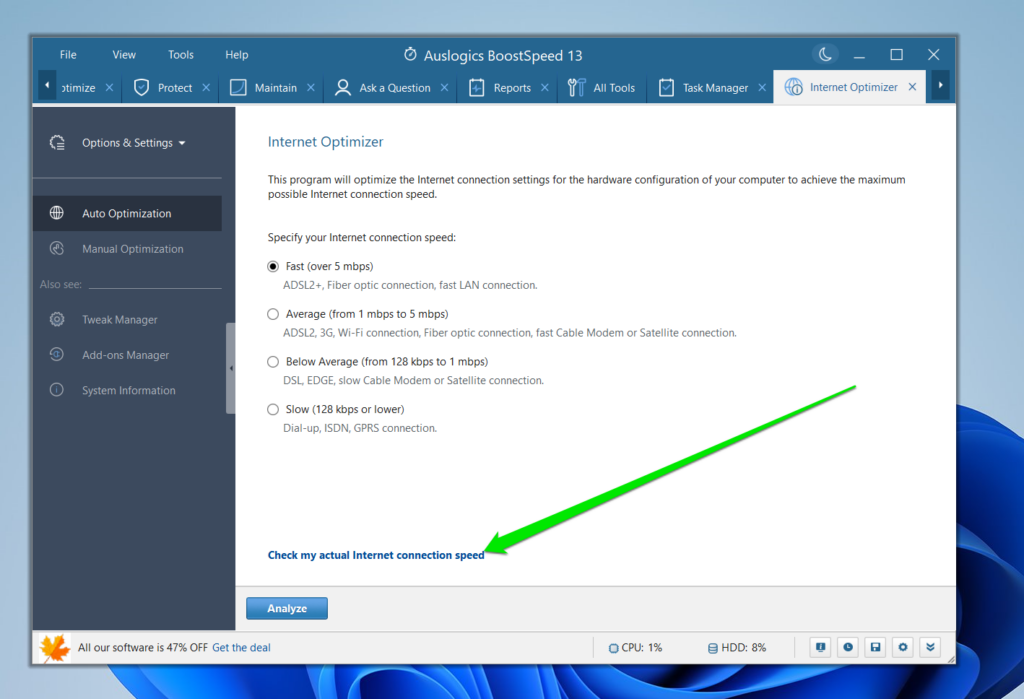This screenshot has width=1024, height=699.
Task: Open settings gear icon in status bar
Action: point(903,647)
